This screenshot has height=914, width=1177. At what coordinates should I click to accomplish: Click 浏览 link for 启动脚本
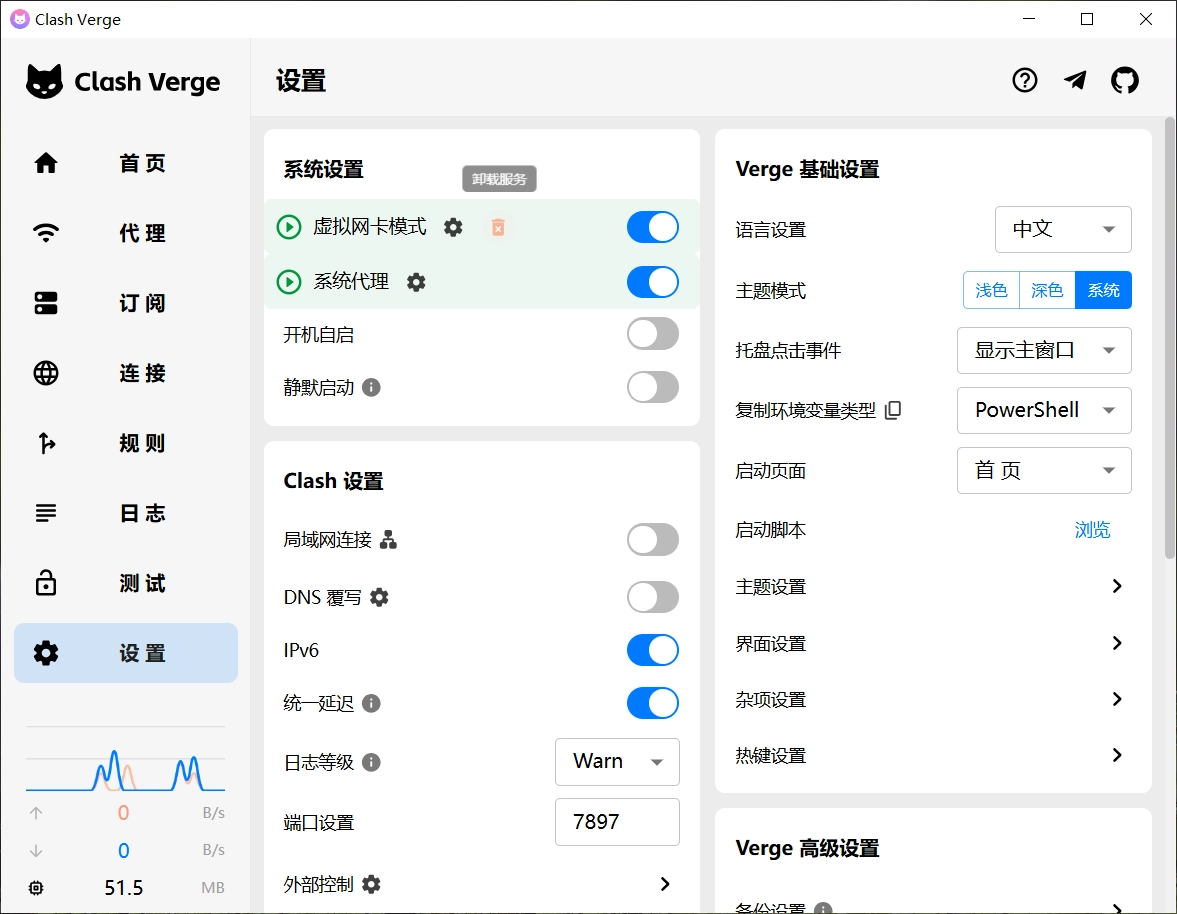click(1092, 530)
